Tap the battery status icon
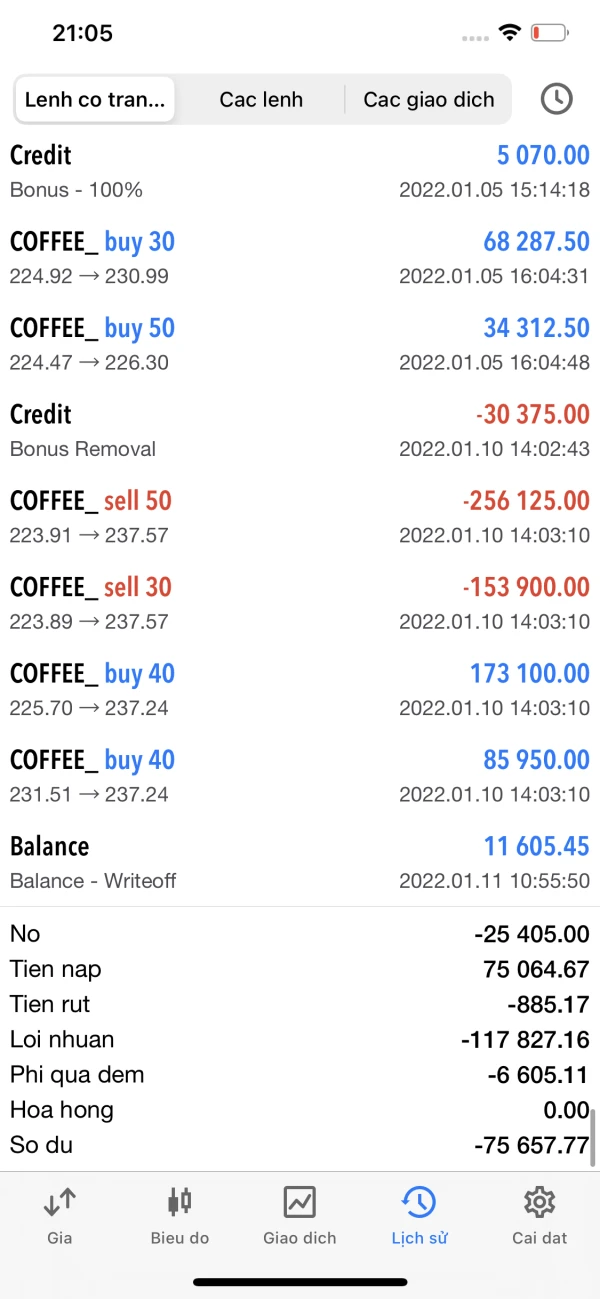The image size is (600, 1299). 550,33
